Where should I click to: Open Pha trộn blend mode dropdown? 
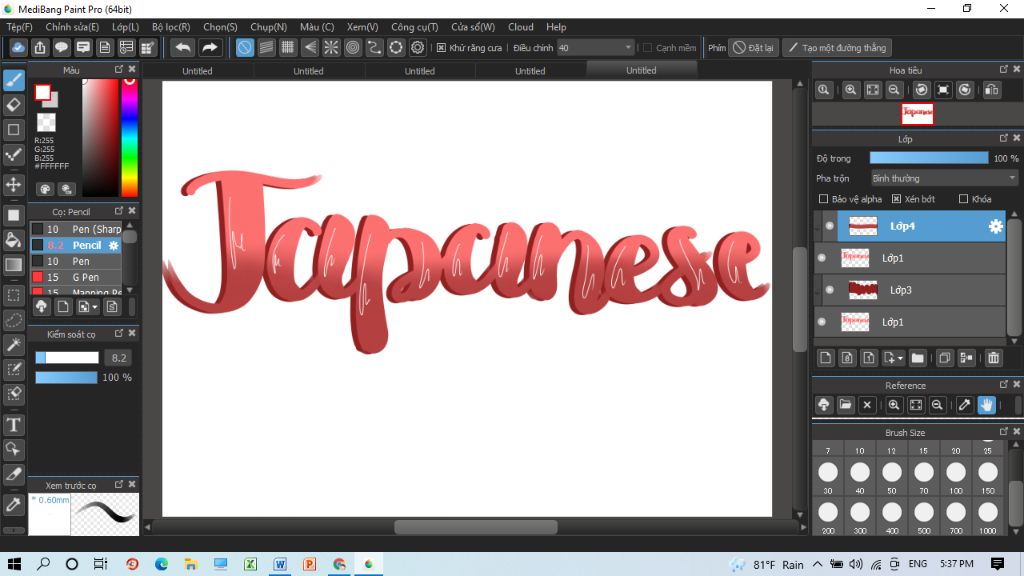click(944, 178)
